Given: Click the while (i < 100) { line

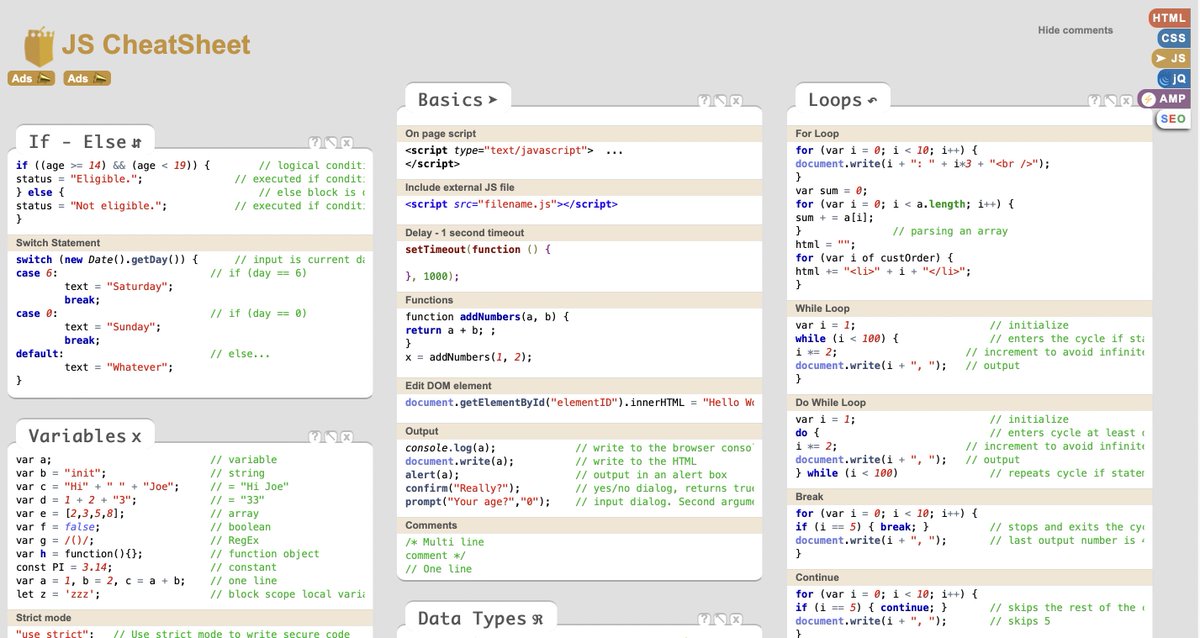Looking at the screenshot, I should [x=848, y=339].
